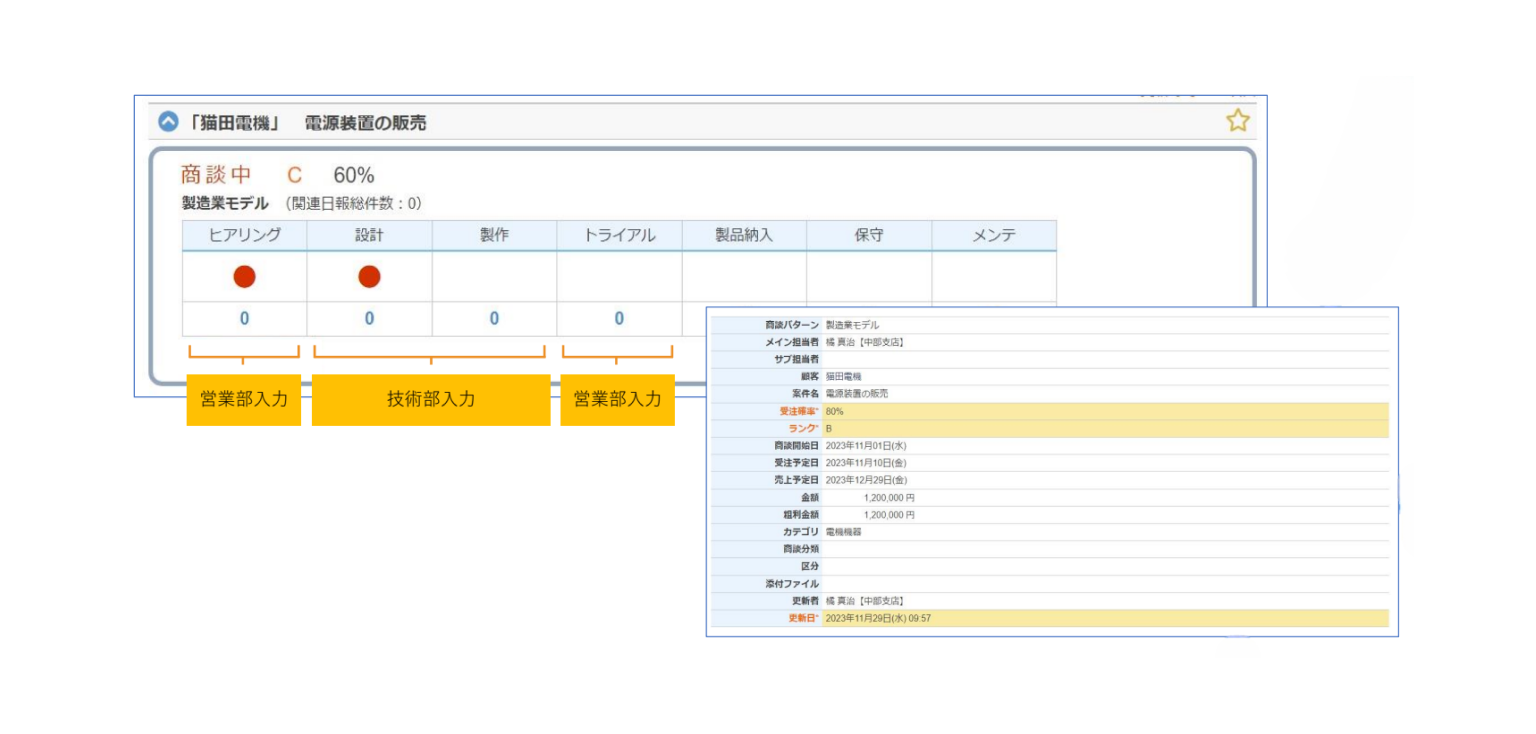Click the orange 更新日 field label
This screenshot has width=1536, height=734.
pos(805,619)
